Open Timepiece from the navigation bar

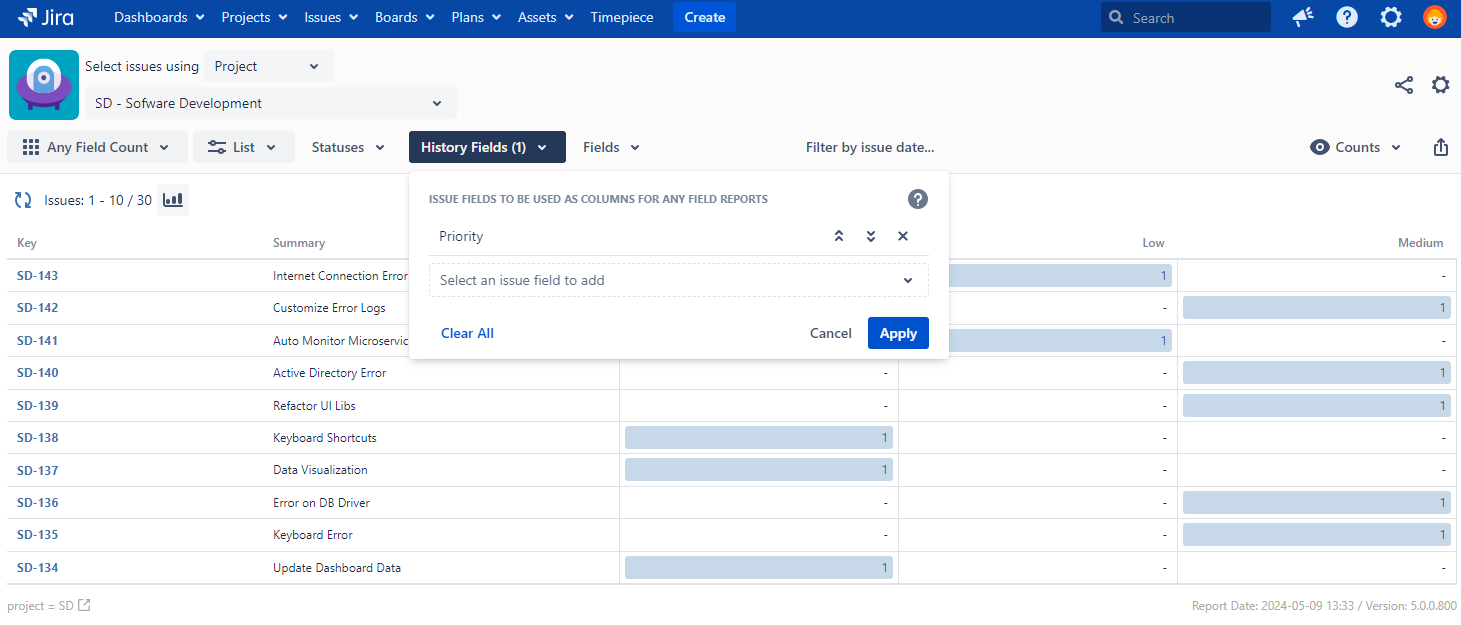tap(622, 17)
